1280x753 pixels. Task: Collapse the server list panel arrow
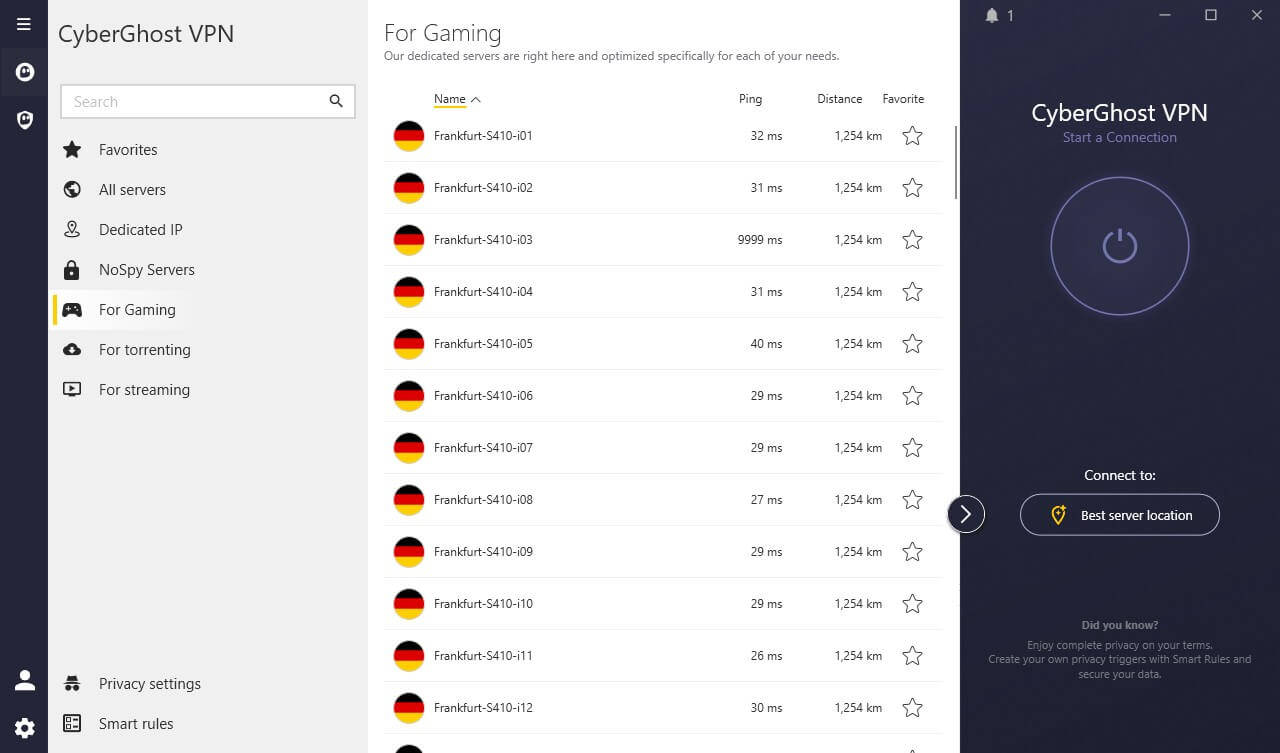966,514
